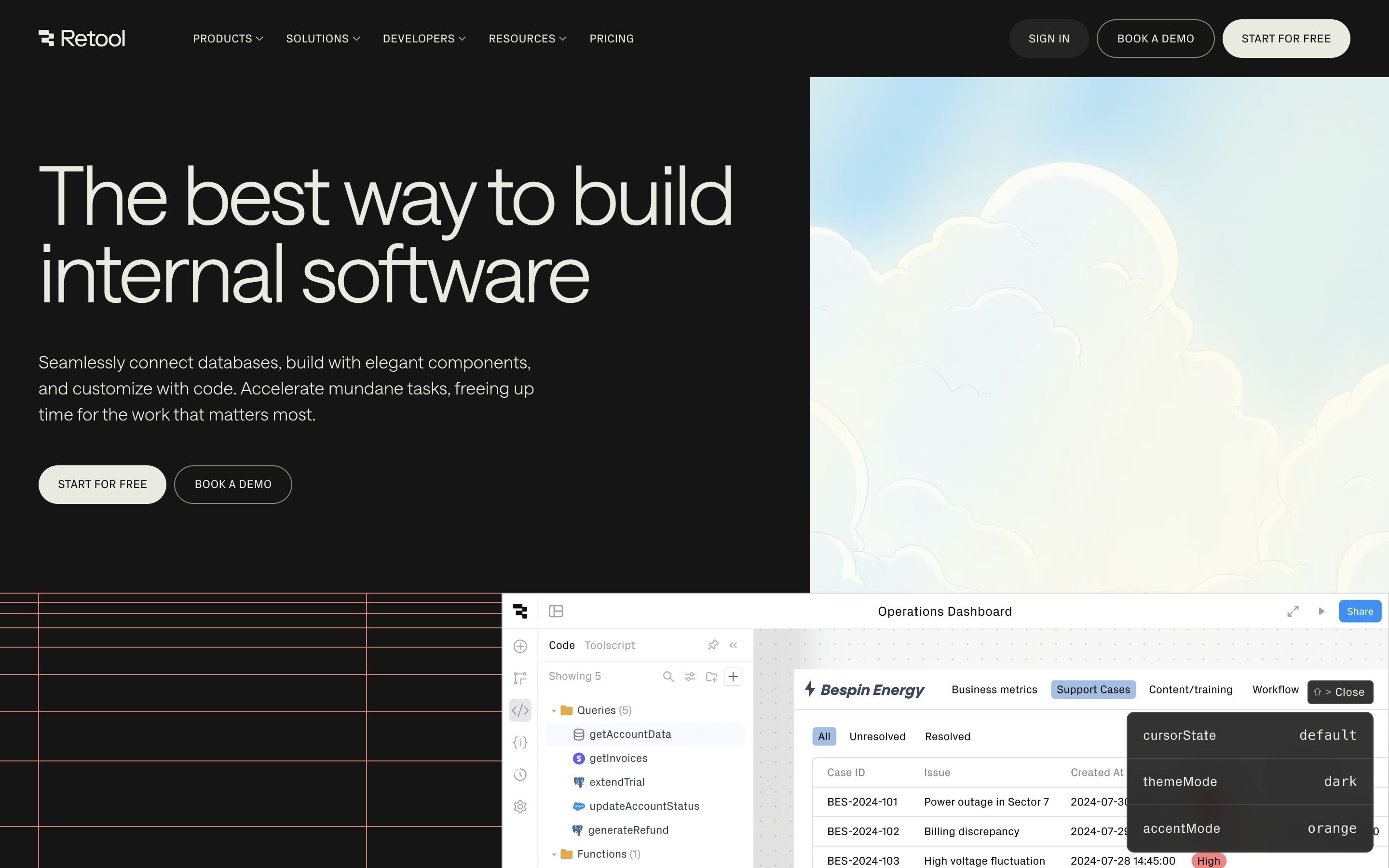Toggle the left panel layout icon
Screen dimensions: 1389x868
coord(556,611)
